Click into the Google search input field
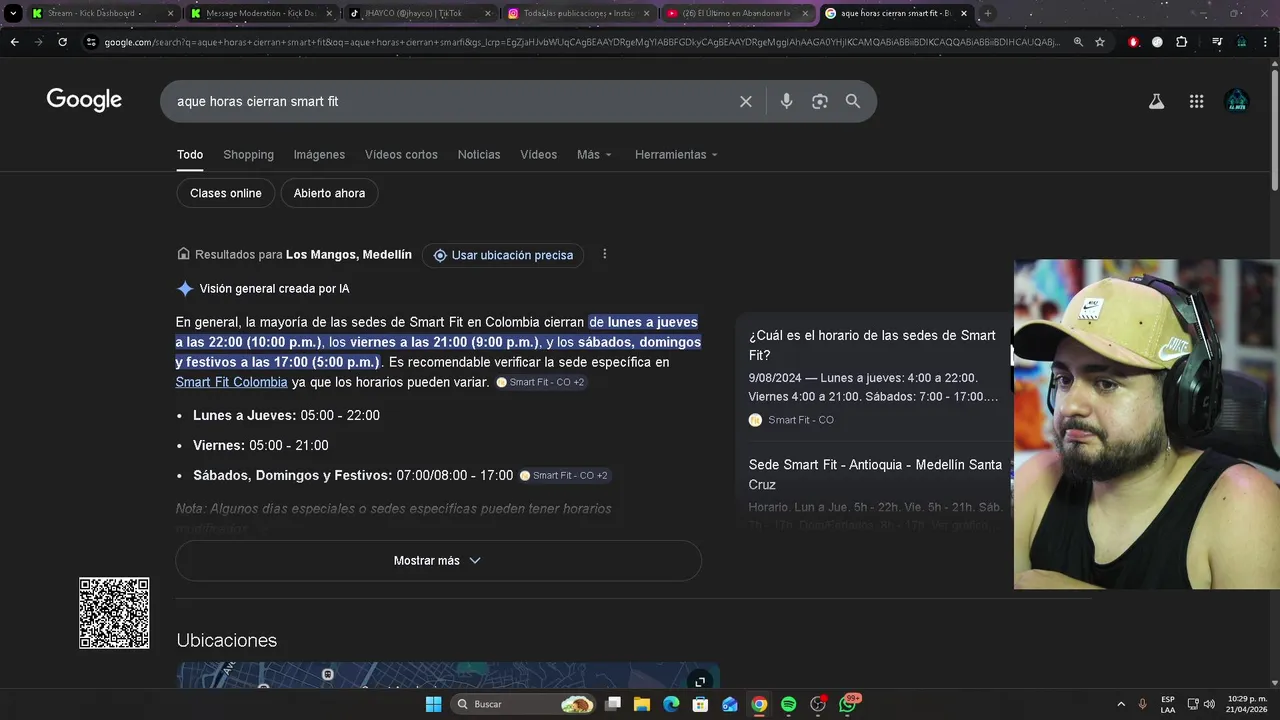1280x720 pixels. 450,101
